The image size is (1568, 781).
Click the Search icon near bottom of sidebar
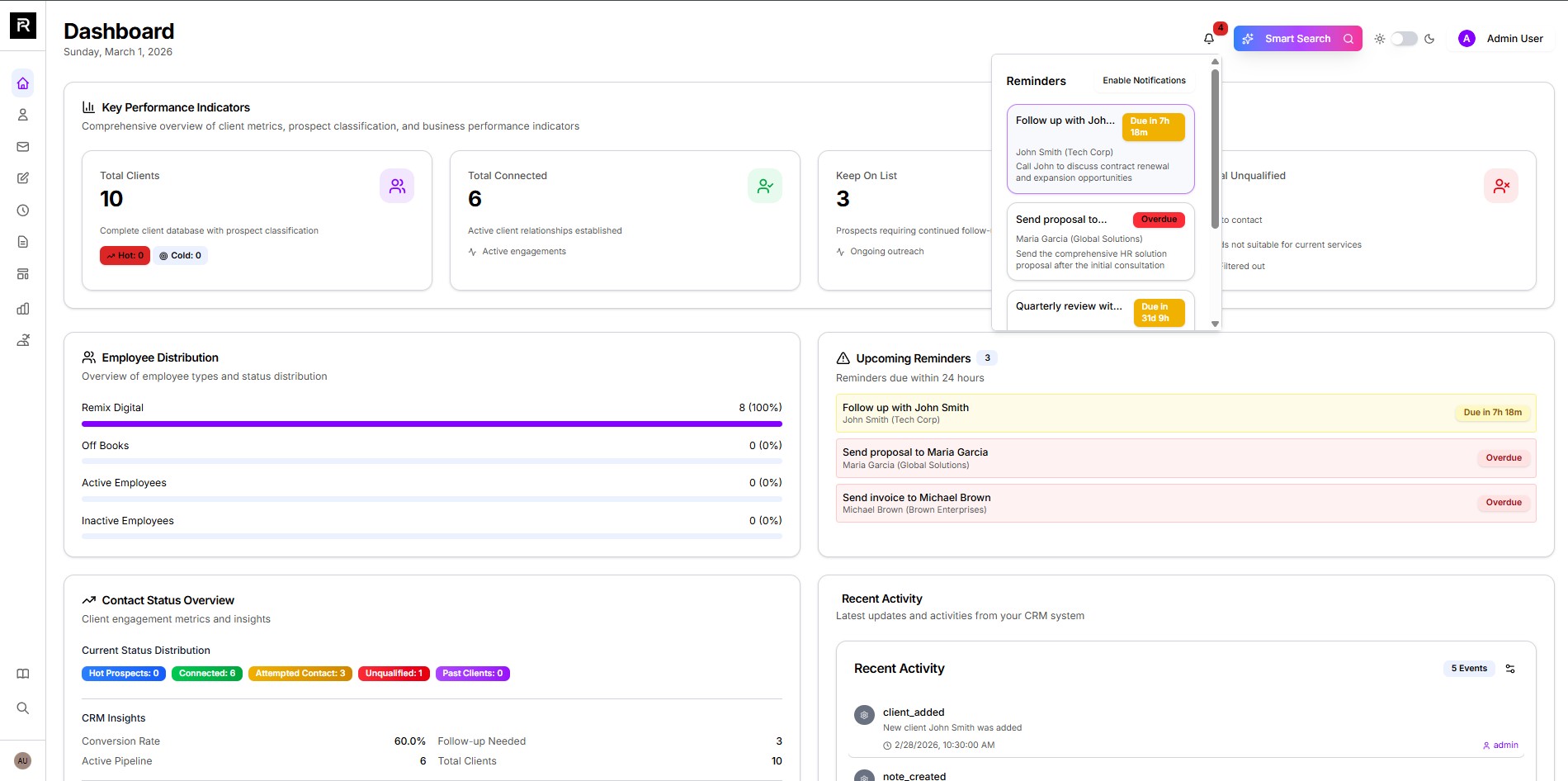pyautogui.click(x=22, y=708)
